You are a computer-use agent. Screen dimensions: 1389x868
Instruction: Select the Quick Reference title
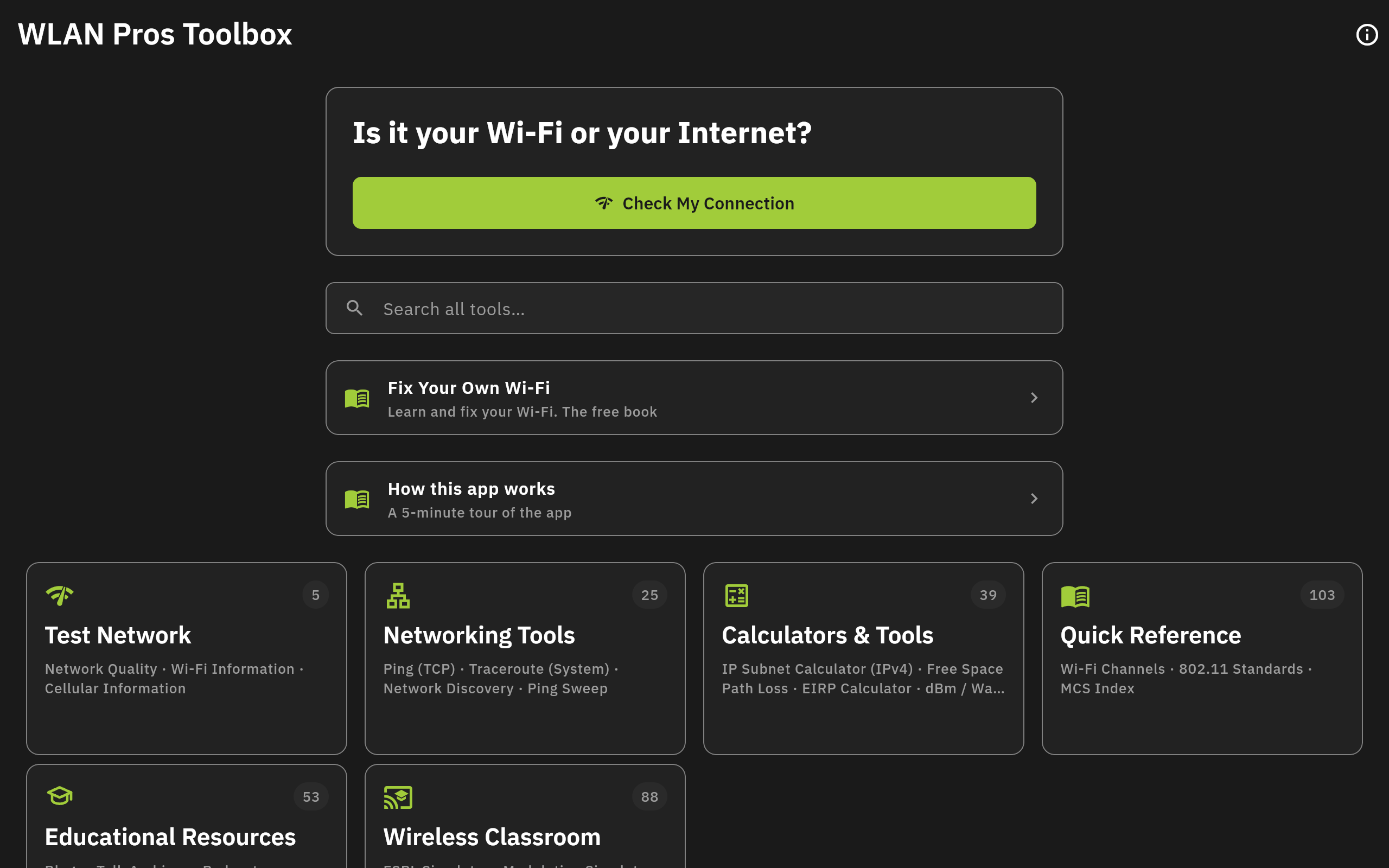tap(1150, 635)
